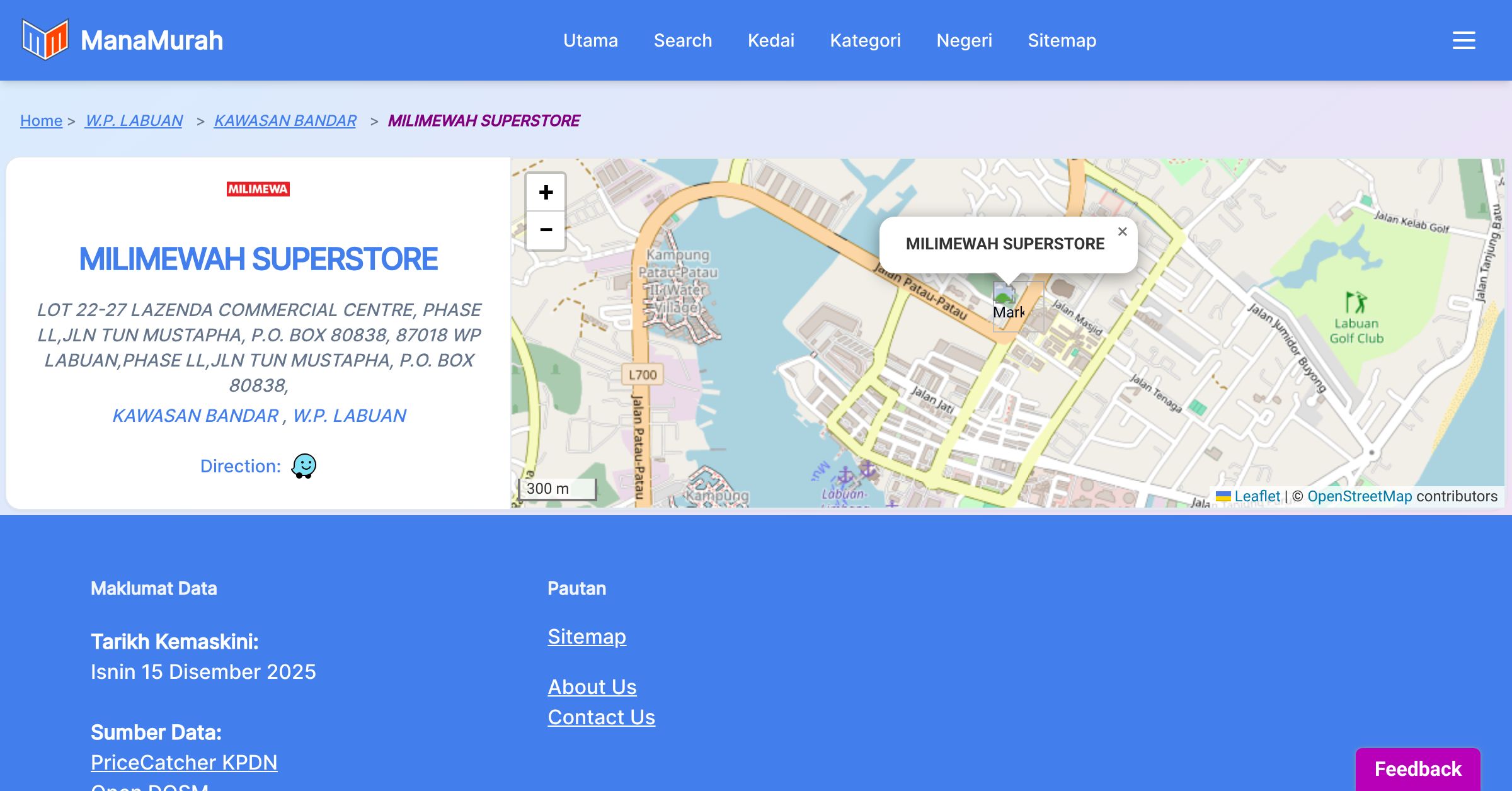The height and width of the screenshot is (791, 1512).
Task: Zoom in on the map
Action: click(546, 192)
